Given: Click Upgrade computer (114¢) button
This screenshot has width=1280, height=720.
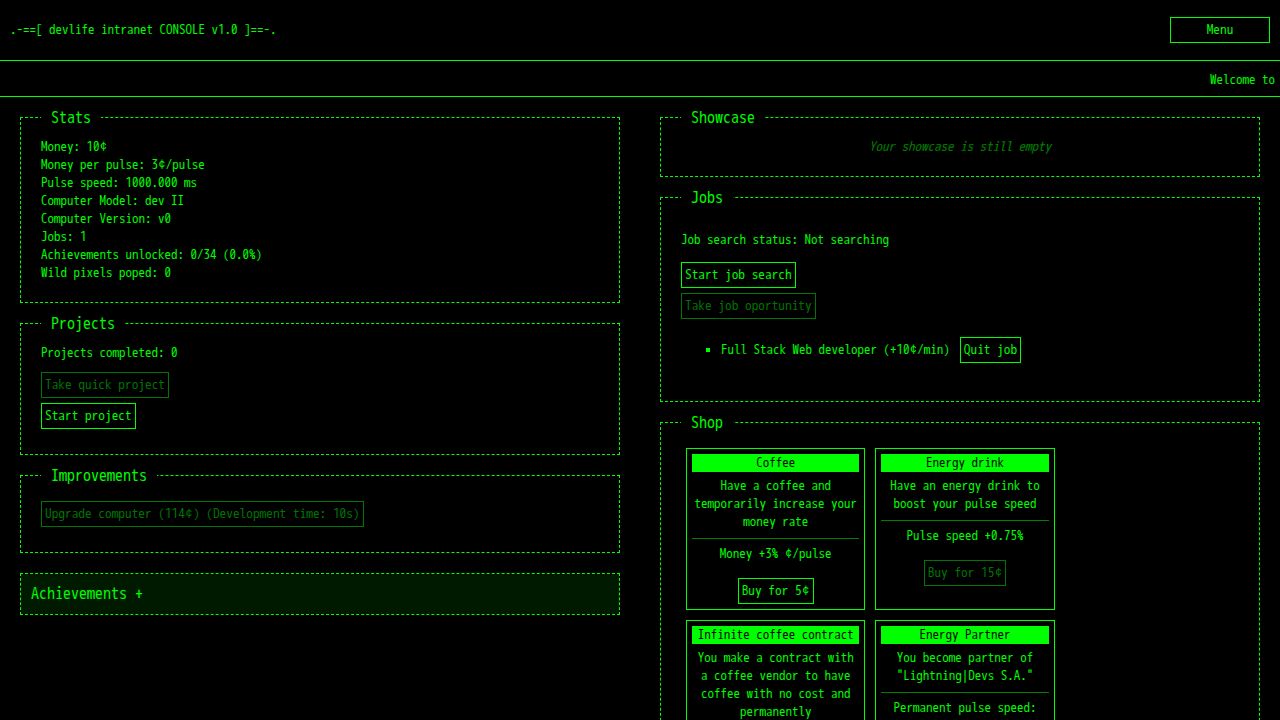Looking at the screenshot, I should point(202,514).
